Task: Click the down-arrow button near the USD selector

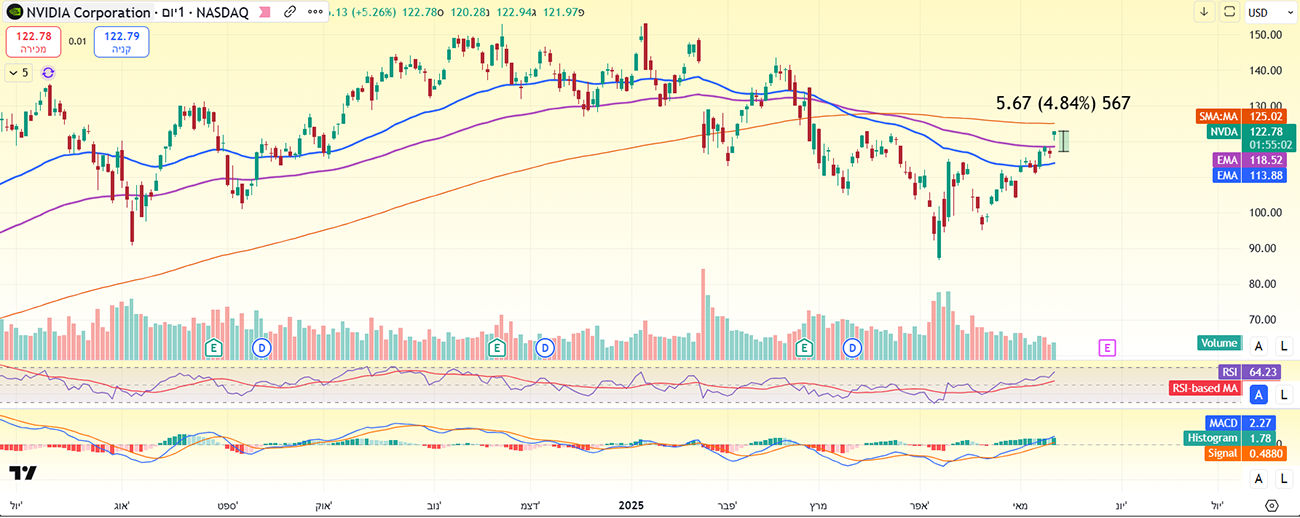Action: coord(1203,12)
